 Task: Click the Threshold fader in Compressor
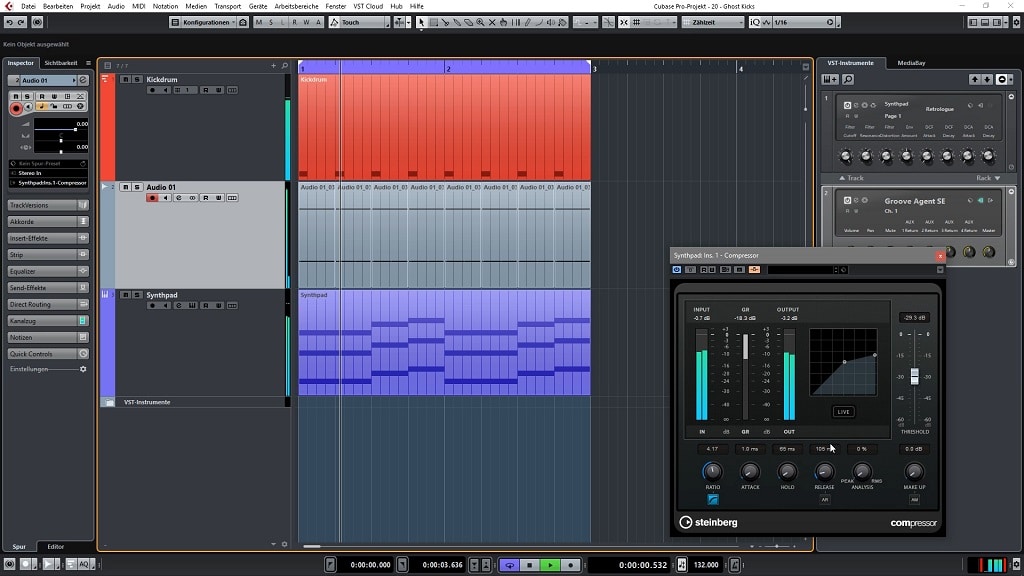coord(914,376)
